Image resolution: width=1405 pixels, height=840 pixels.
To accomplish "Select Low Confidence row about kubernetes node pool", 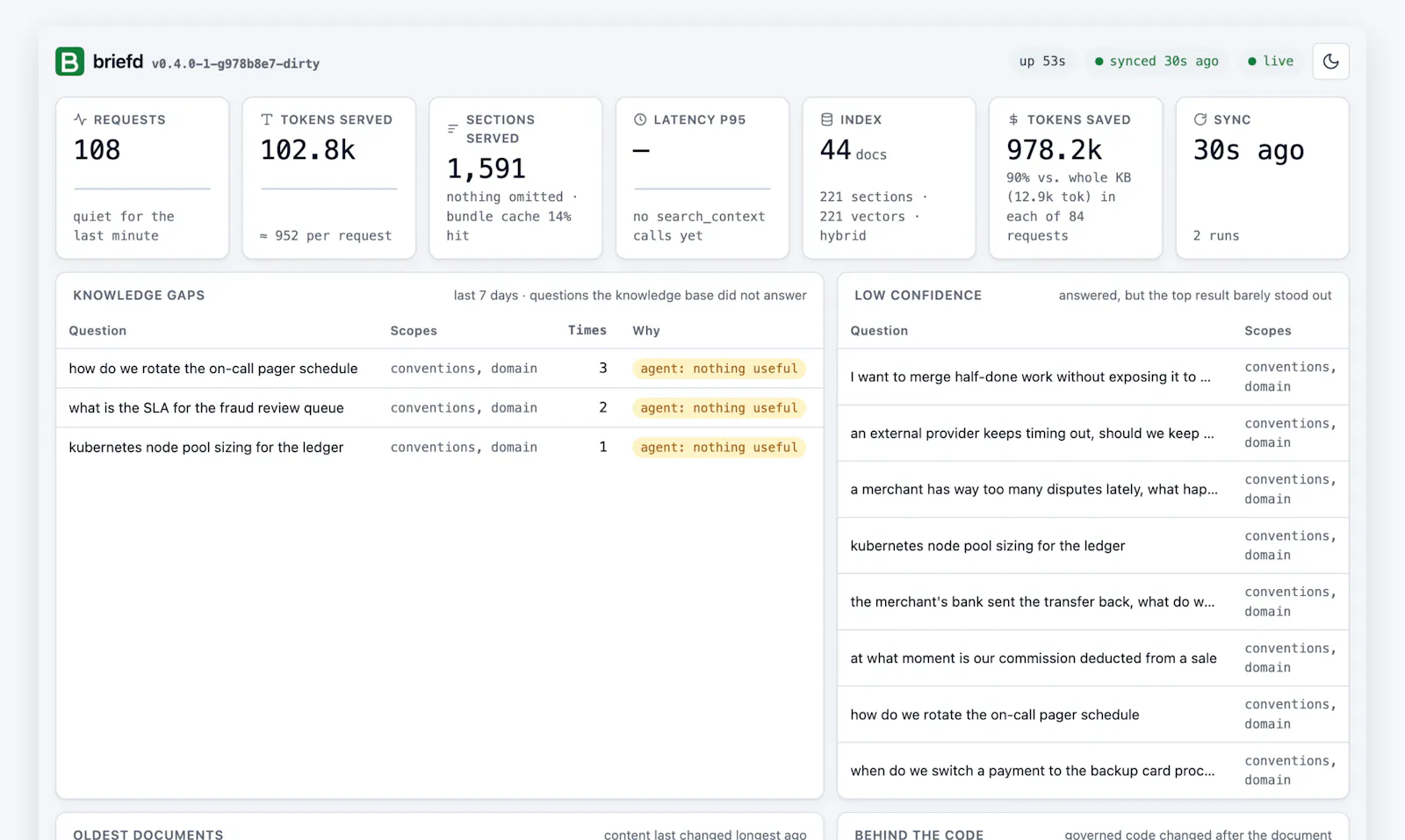I will point(1093,545).
